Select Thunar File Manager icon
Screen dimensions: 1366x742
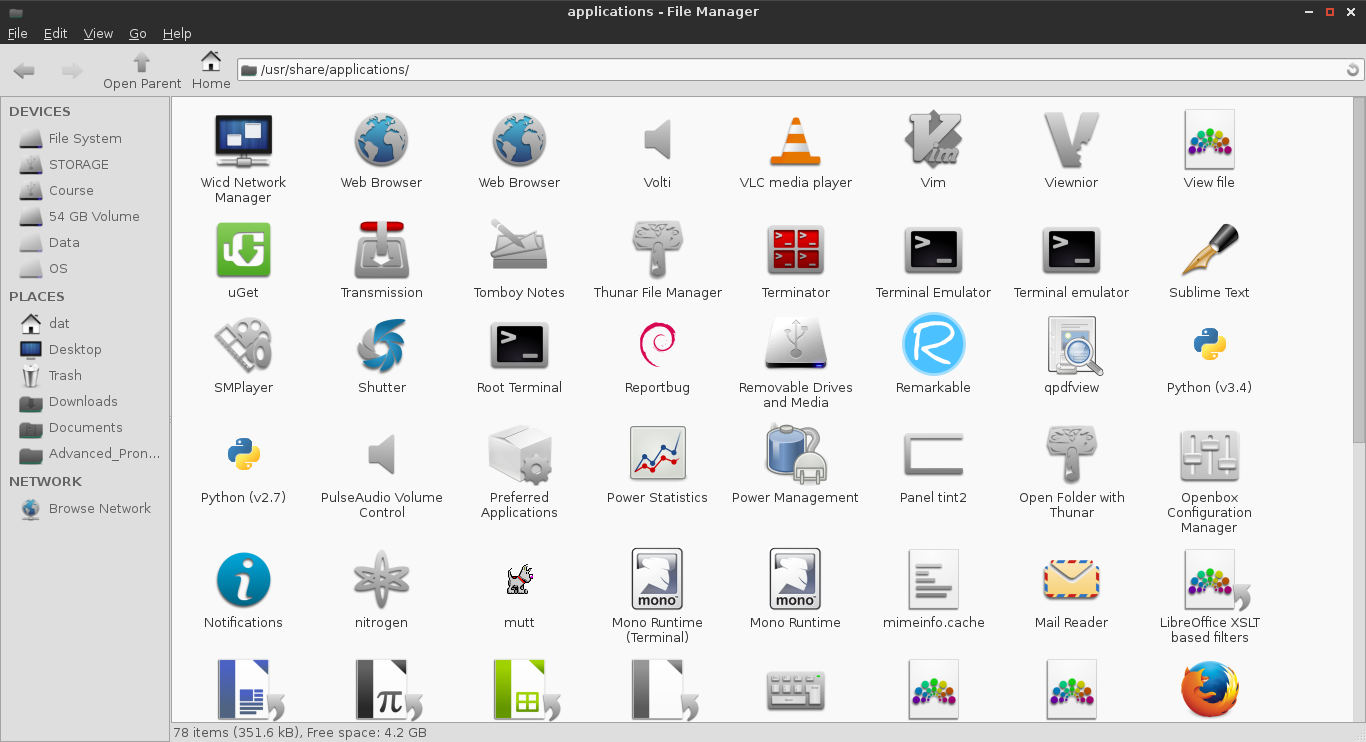657,250
